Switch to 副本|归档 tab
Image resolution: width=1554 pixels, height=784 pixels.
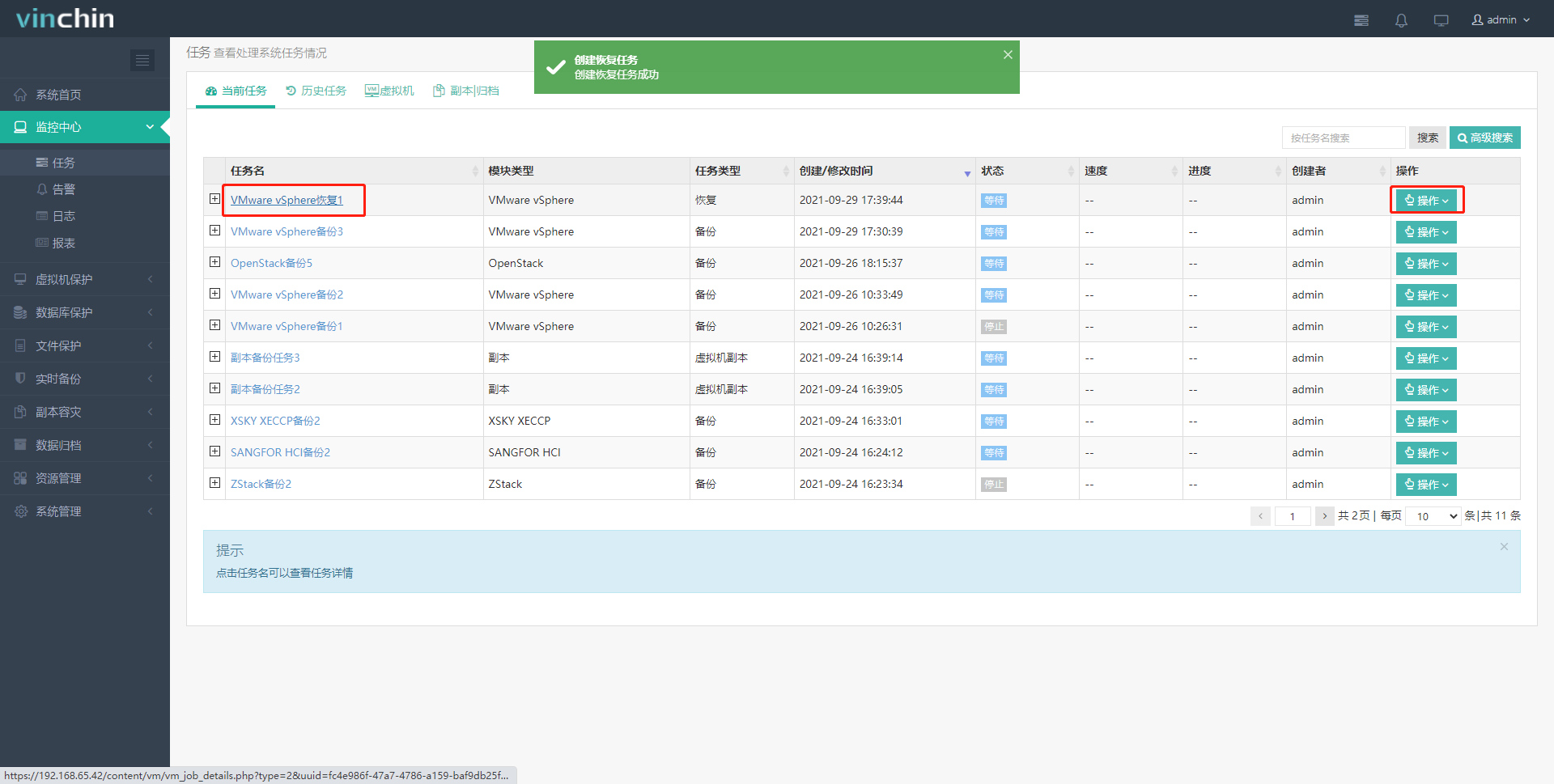pyautogui.click(x=466, y=91)
